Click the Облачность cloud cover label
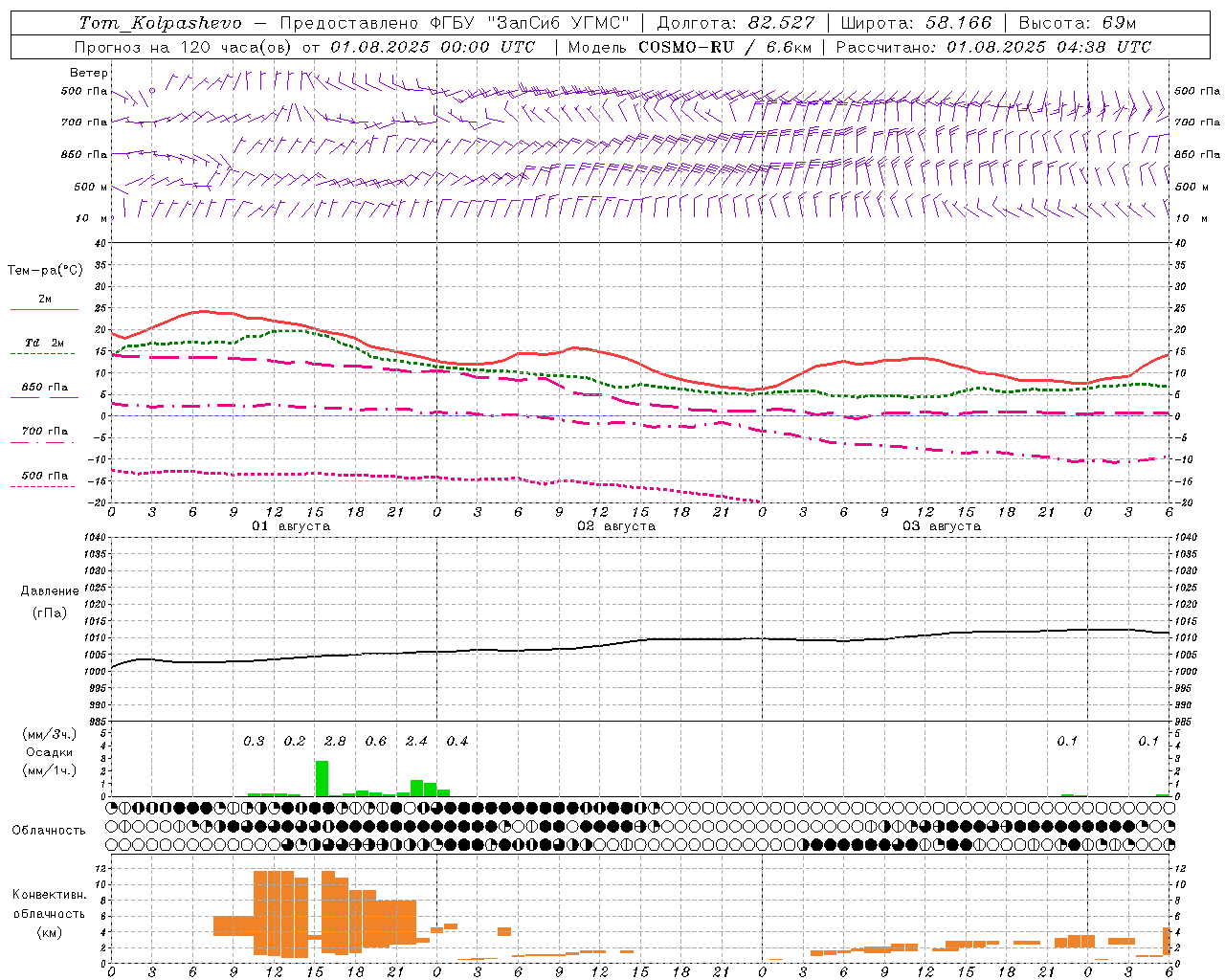 pos(49,830)
